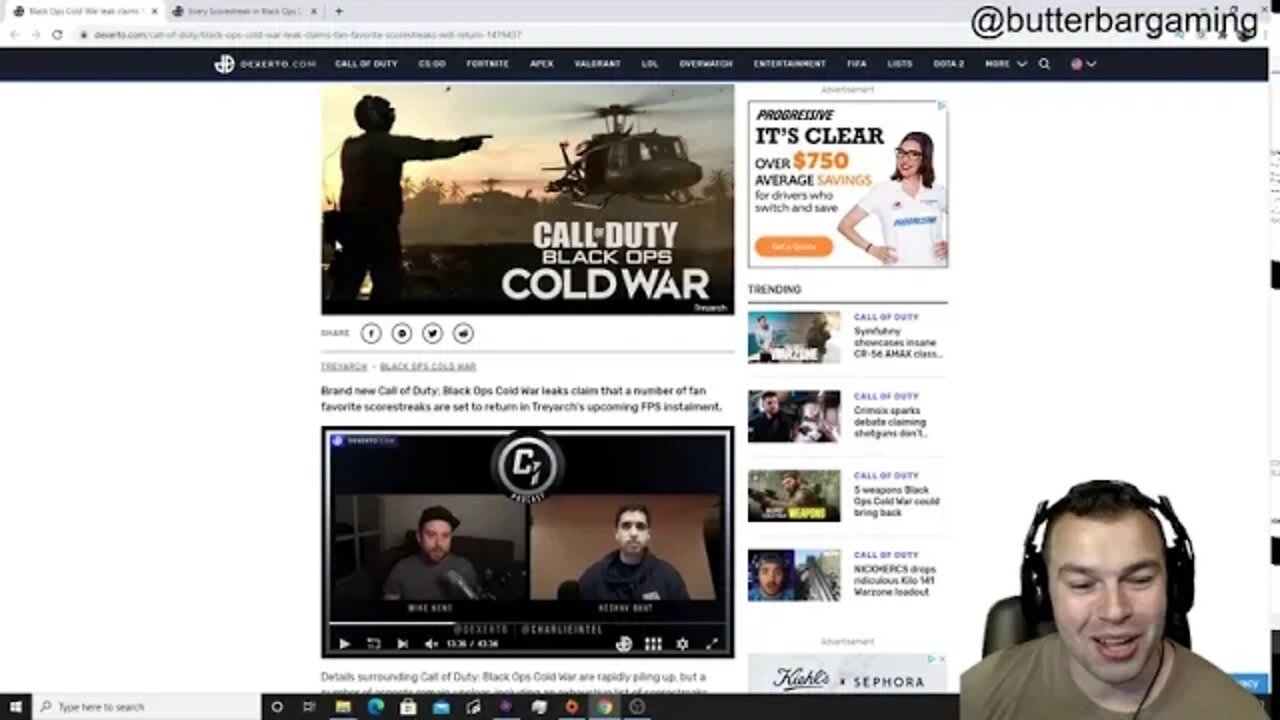The height and width of the screenshot is (720, 1280).
Task: Click the NICKMERCS article thumbnail
Action: pos(794,575)
